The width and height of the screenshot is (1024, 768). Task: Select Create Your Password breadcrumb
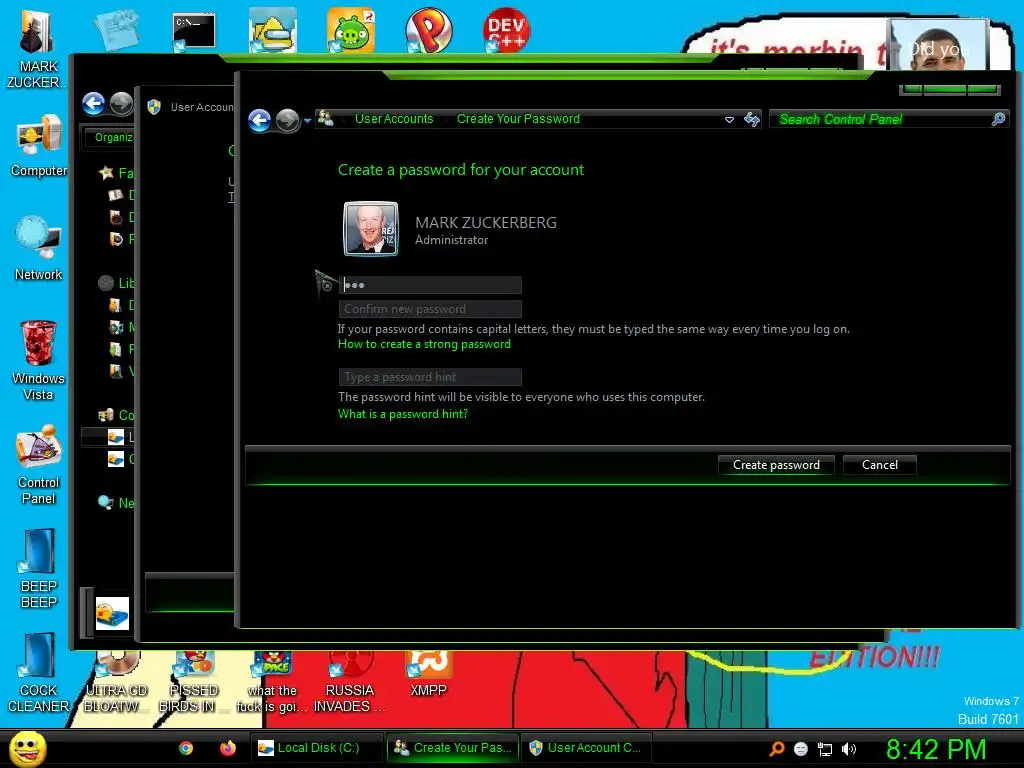pyautogui.click(x=518, y=119)
